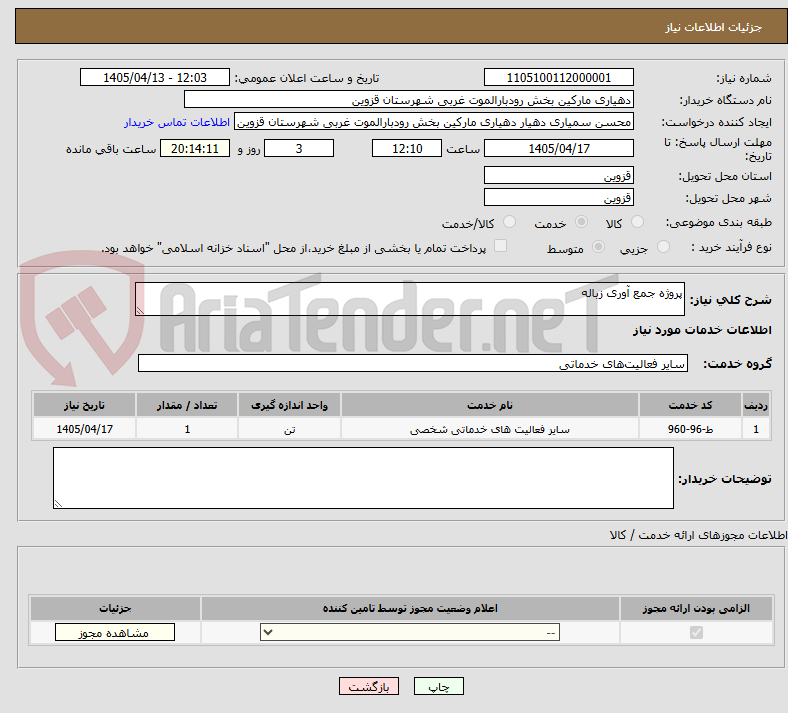Click the buyer organization name field
788x713 pixels.
click(x=409, y=99)
